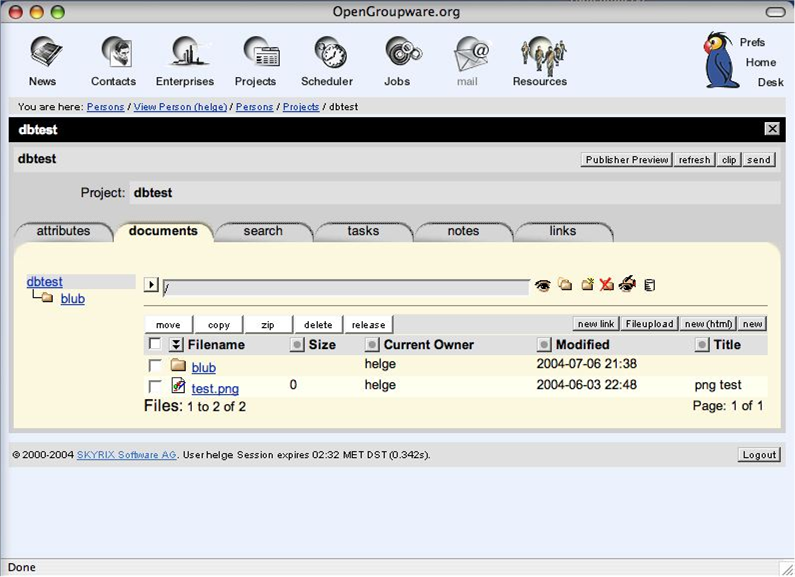
Task: Select blub folder in the tree
Action: (x=72, y=299)
